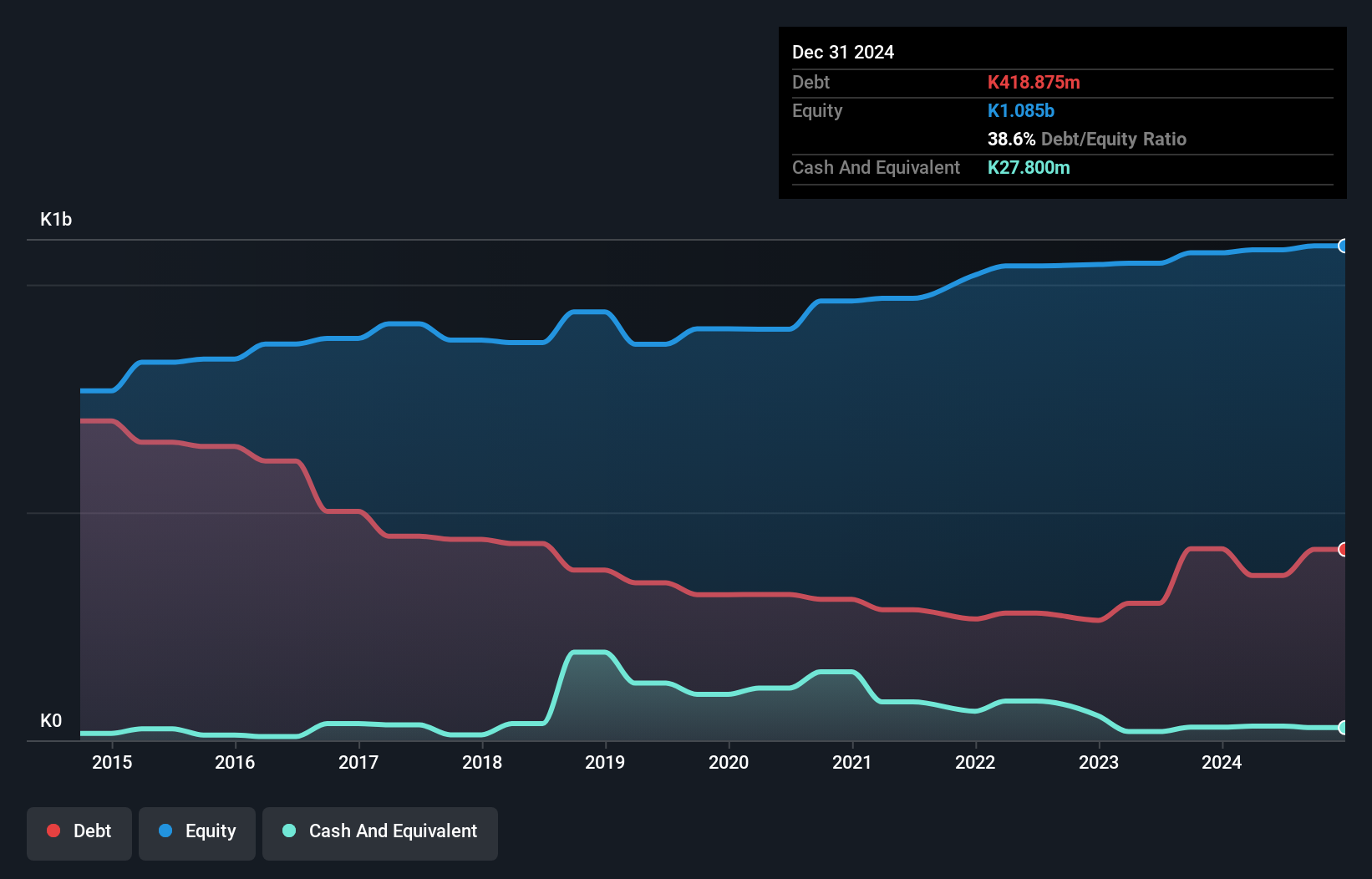1372x879 pixels.
Task: Click the 2021 x-axis label
Action: pos(852,762)
